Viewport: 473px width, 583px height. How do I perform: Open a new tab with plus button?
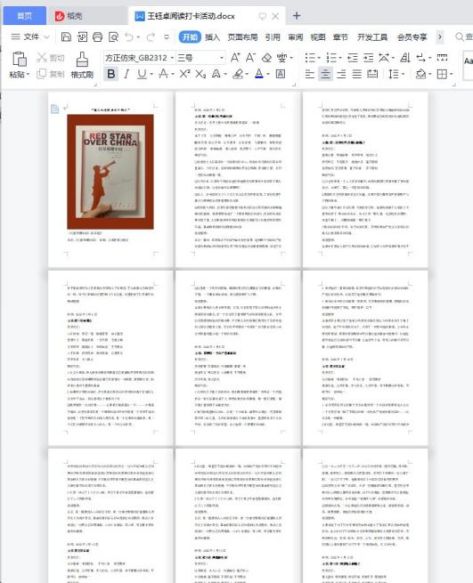click(x=296, y=16)
